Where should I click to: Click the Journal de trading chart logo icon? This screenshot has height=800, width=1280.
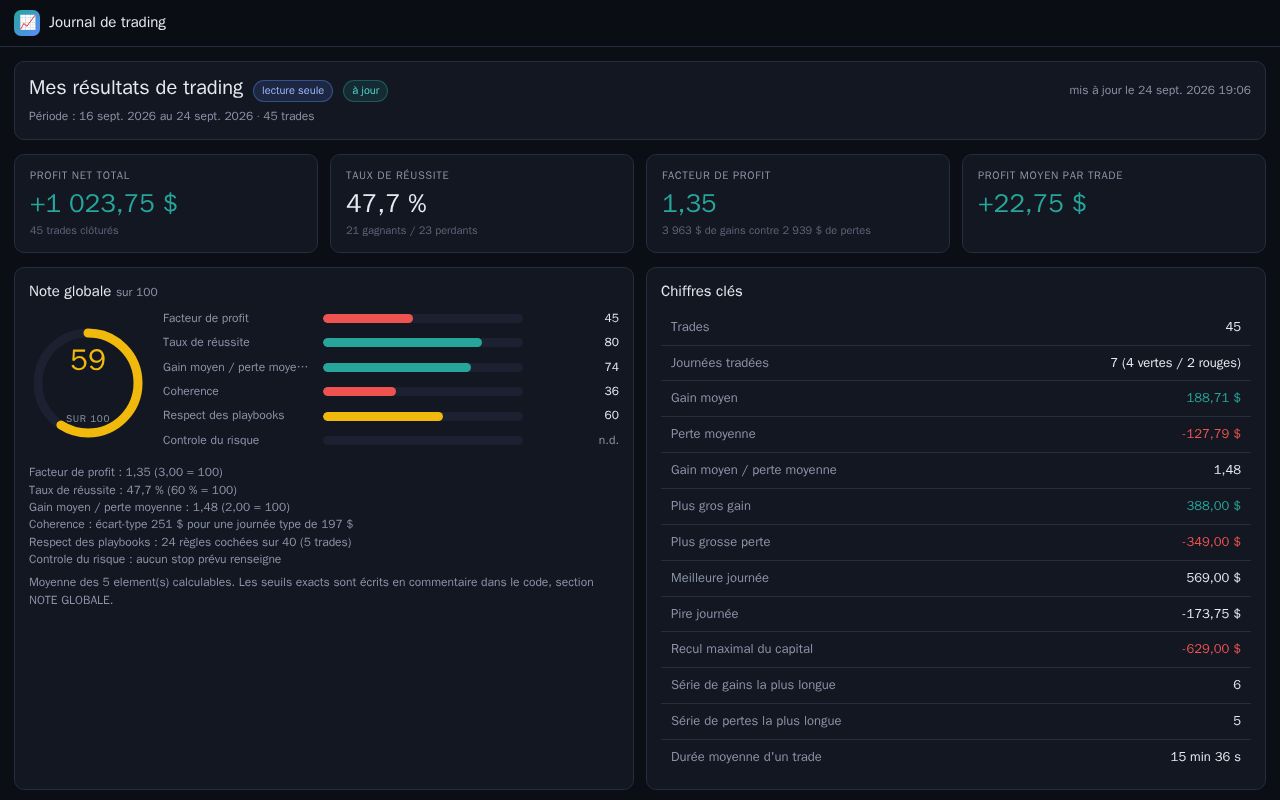coord(27,22)
